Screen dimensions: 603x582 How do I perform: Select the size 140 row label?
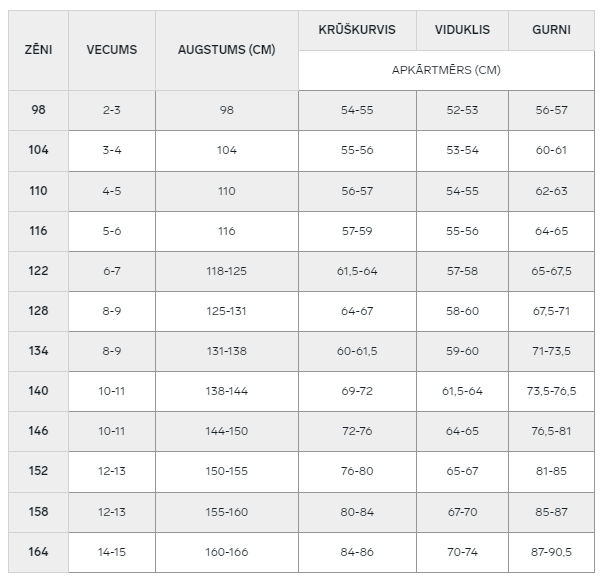point(38,391)
